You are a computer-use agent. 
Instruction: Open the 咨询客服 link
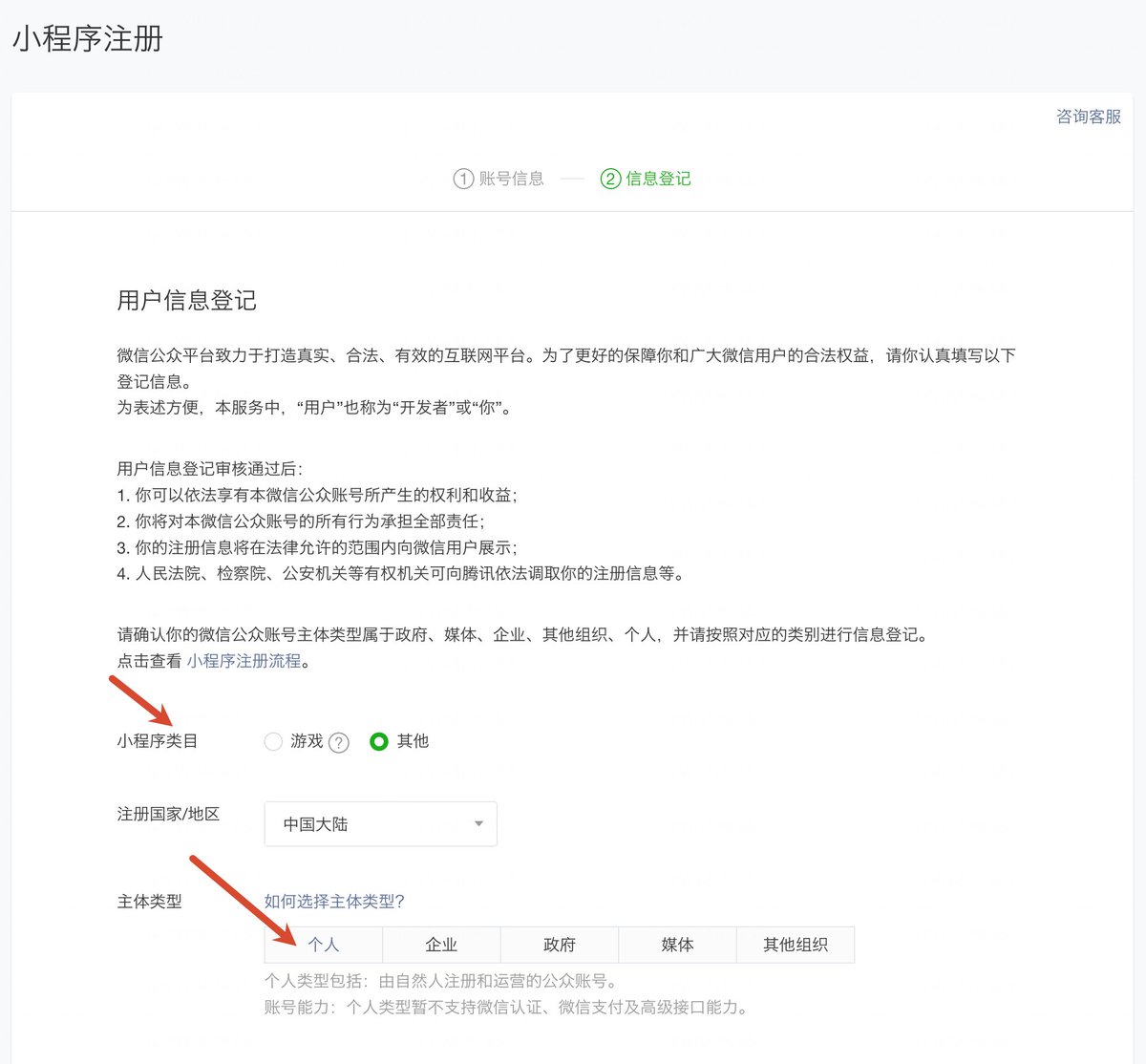click(1088, 117)
